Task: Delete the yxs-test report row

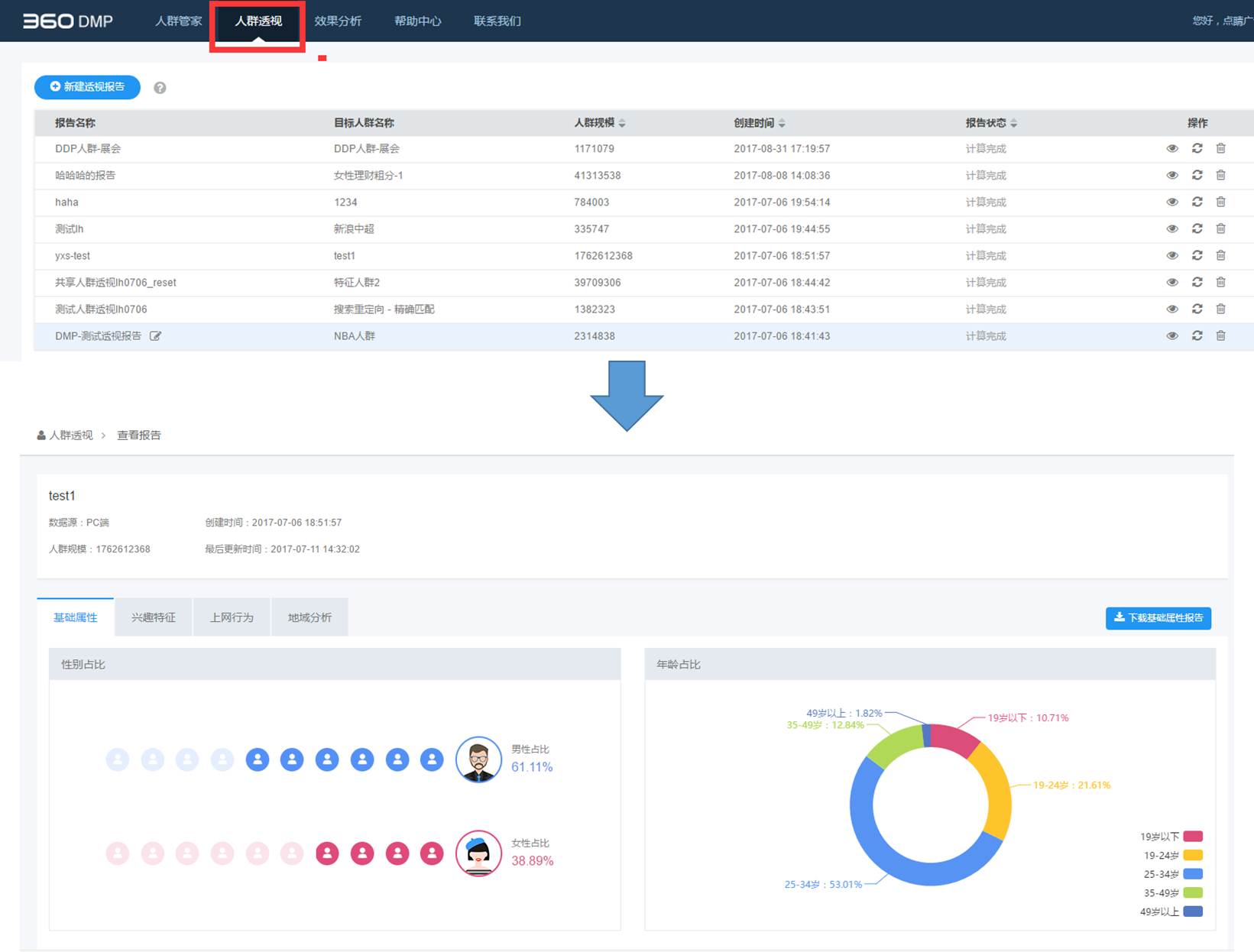Action: (x=1220, y=255)
